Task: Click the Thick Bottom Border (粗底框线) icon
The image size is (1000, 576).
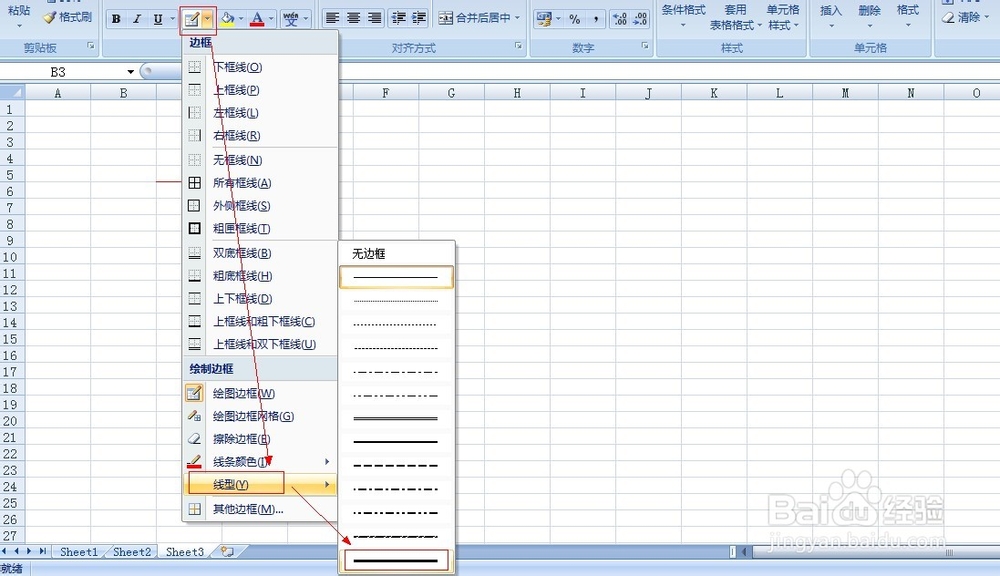Action: click(x=195, y=276)
